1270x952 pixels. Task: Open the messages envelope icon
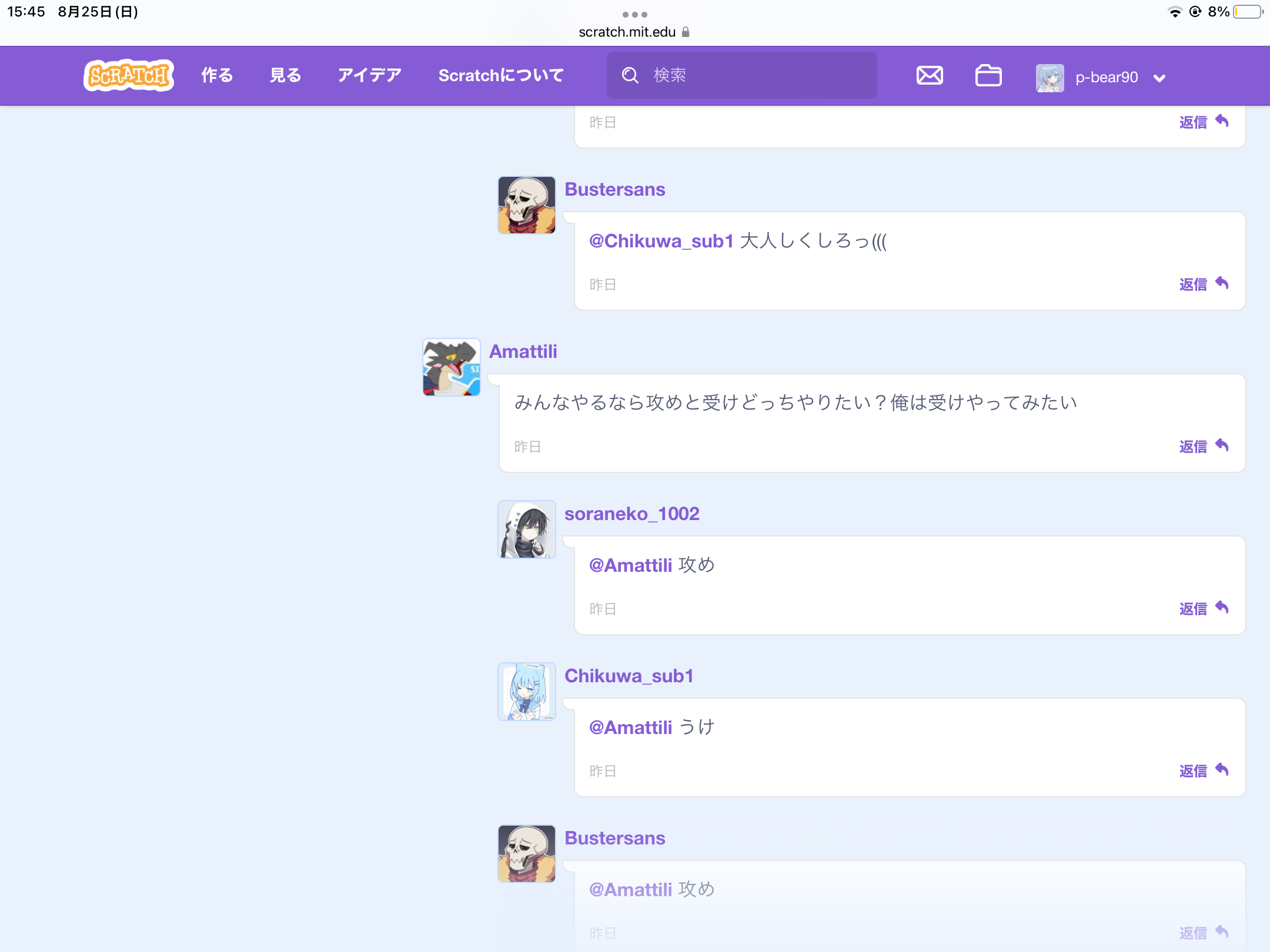point(930,76)
